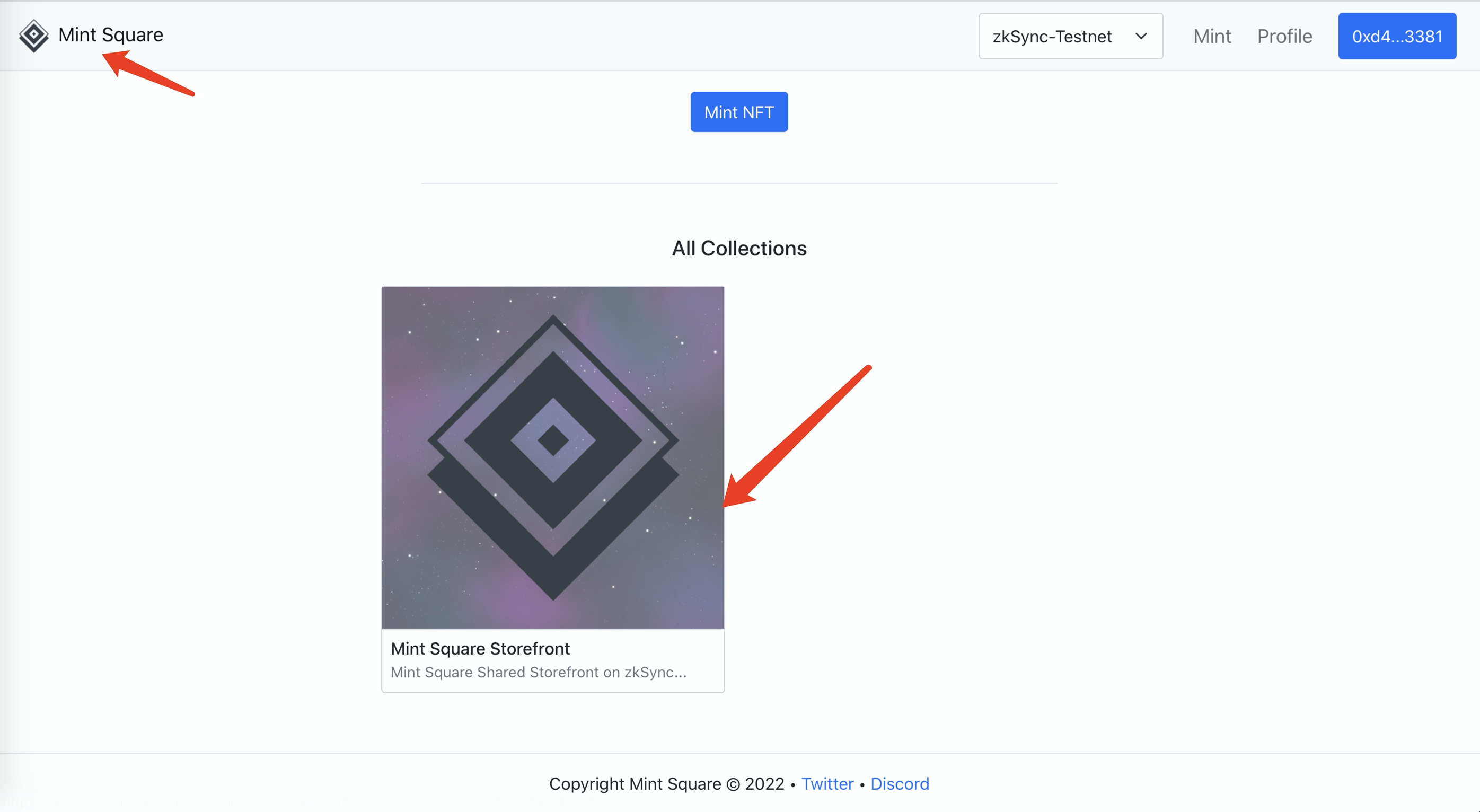Image resolution: width=1480 pixels, height=812 pixels.
Task: Click the Mint Square diamond logo icon
Action: point(34,36)
